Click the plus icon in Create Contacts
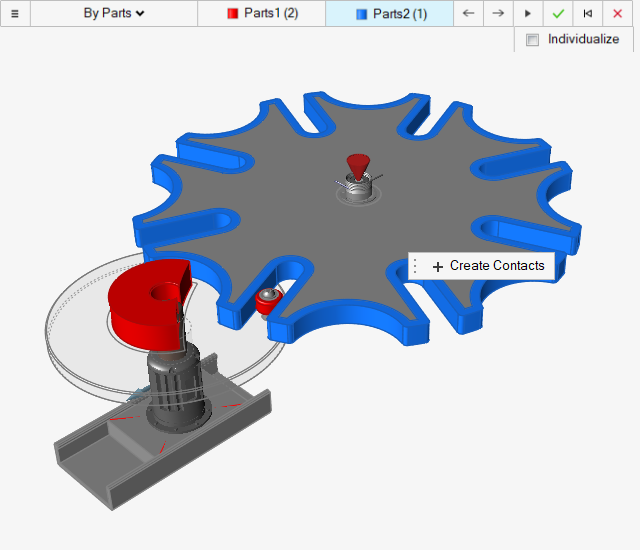640x550 pixels. tap(438, 267)
